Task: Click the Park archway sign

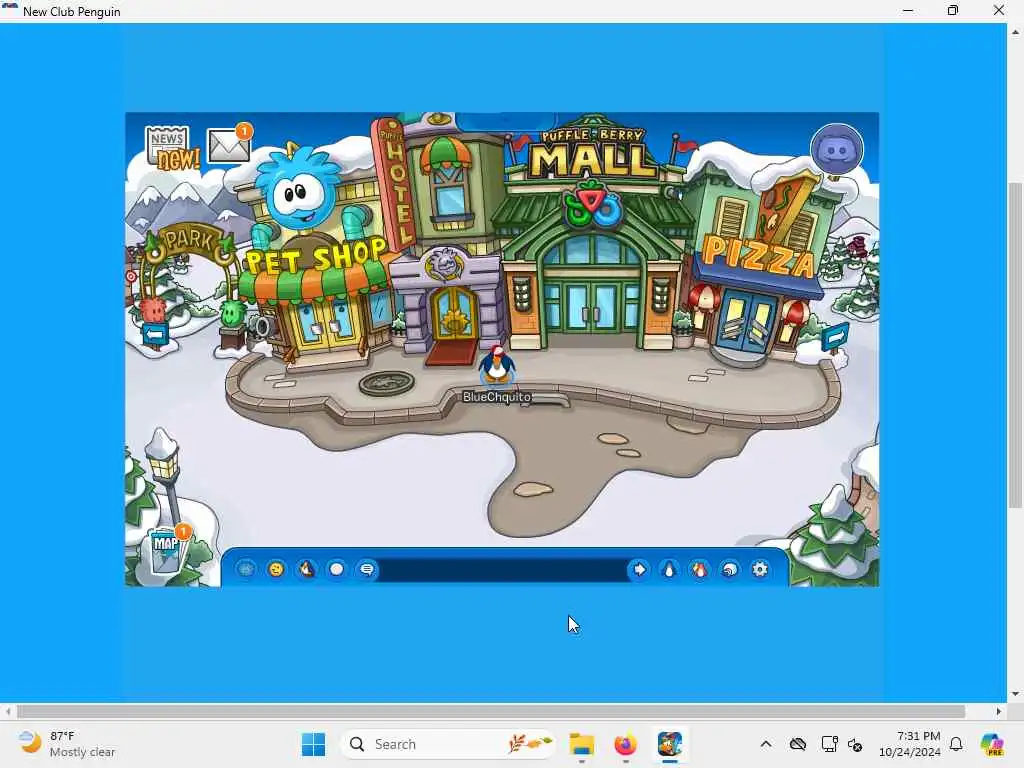Action: pos(189,241)
